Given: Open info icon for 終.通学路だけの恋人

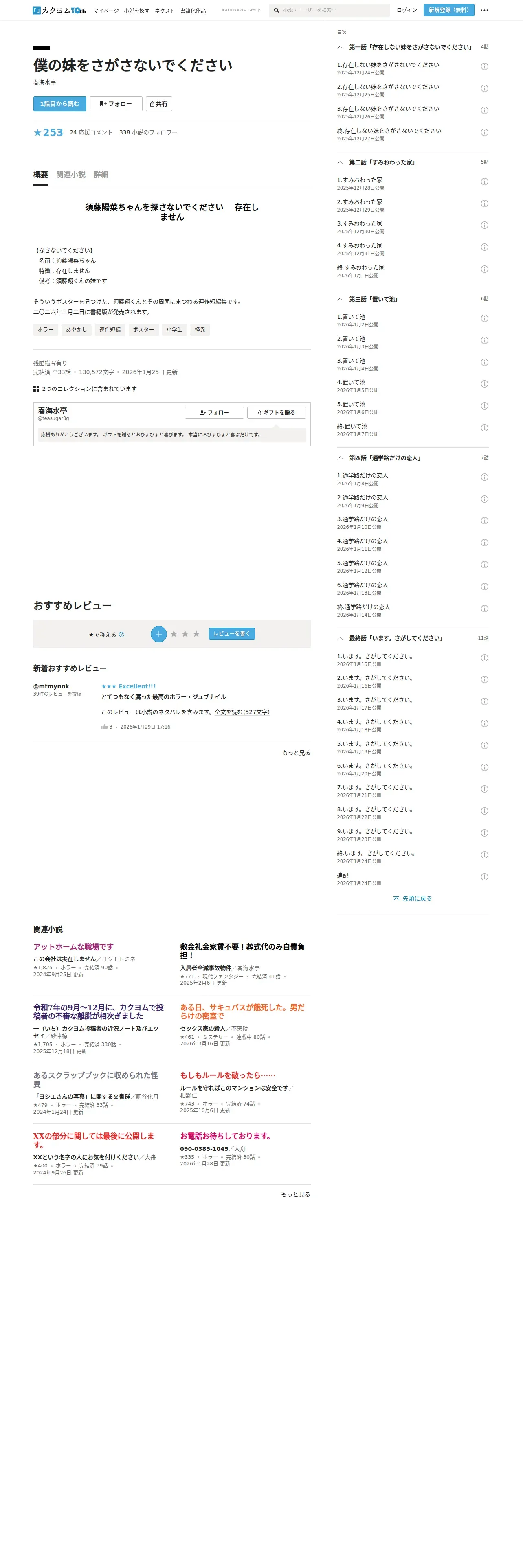Looking at the screenshot, I should [x=485, y=609].
